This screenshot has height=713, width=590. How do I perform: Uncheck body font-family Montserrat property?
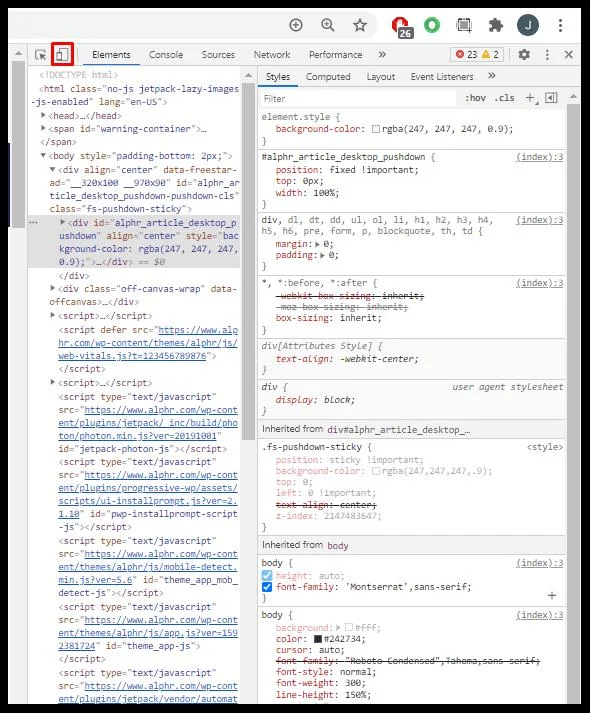[x=267, y=587]
